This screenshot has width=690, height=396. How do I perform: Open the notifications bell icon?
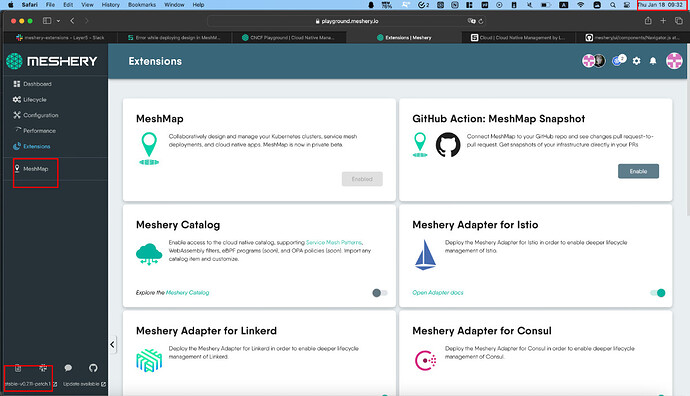[x=653, y=61]
